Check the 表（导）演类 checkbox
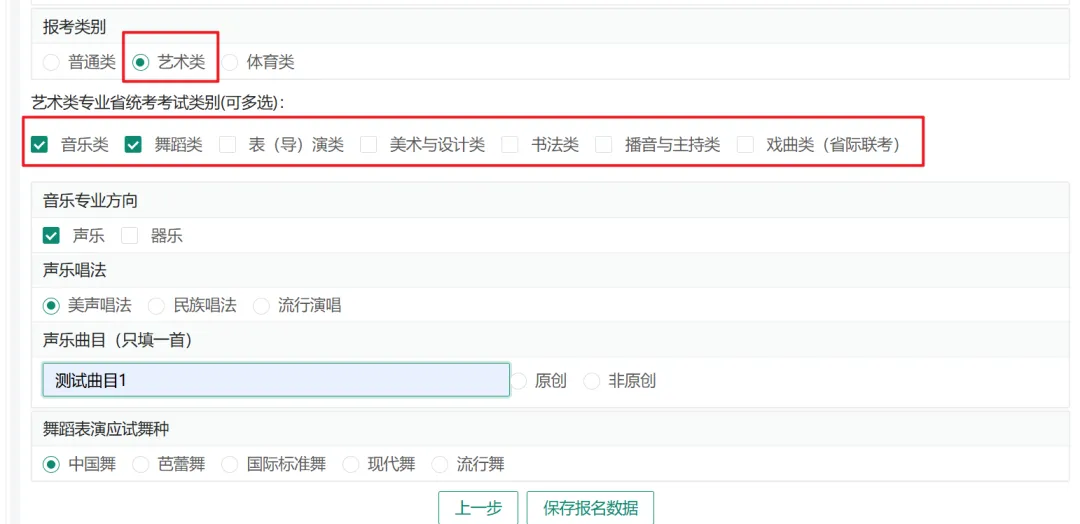The width and height of the screenshot is (1080, 524). (227, 145)
